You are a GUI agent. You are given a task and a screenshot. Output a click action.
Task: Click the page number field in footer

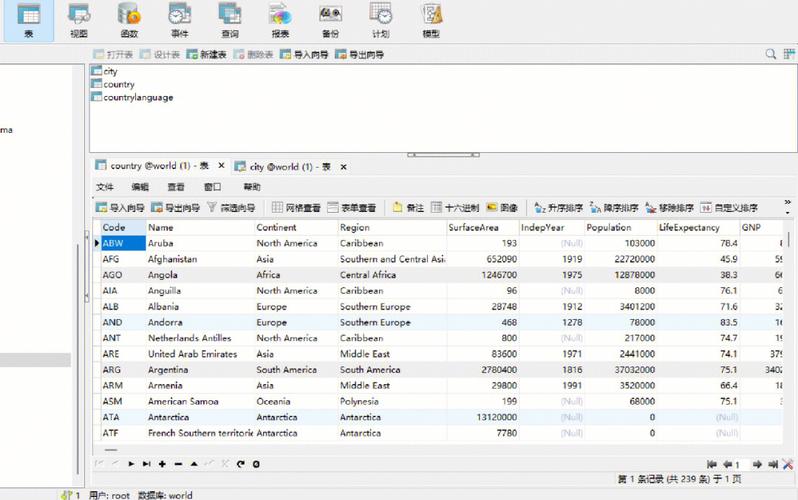pos(741,464)
